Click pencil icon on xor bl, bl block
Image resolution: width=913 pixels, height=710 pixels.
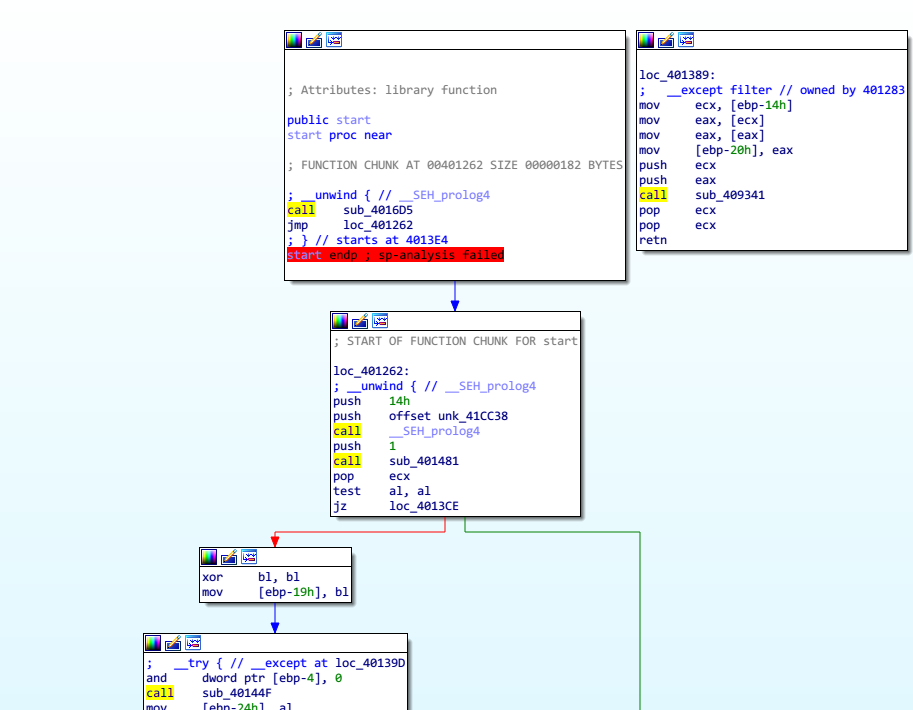point(229,557)
